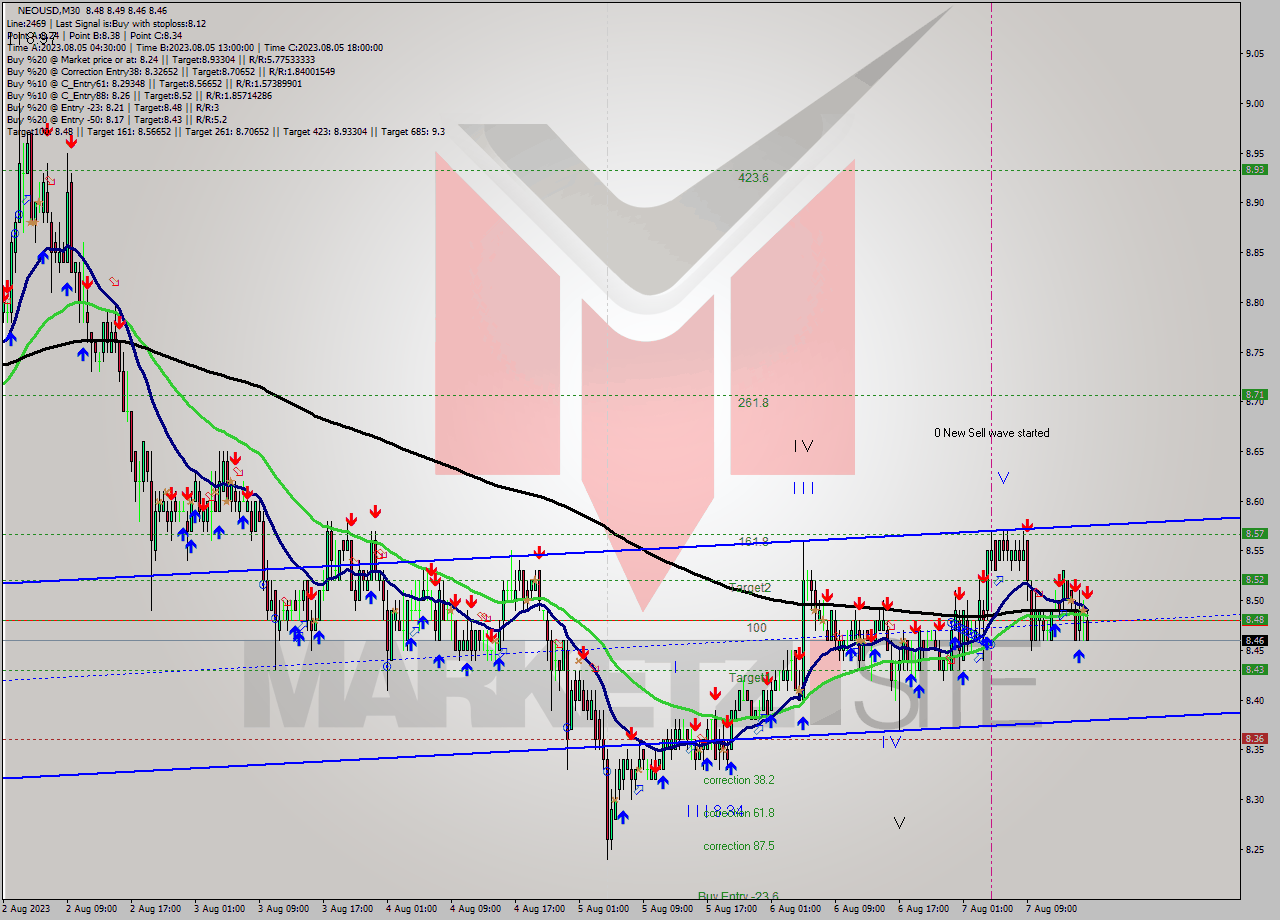Viewport: 1280px width, 920px height.
Task: Click the 'correction 61.8' label
Action: pyautogui.click(x=739, y=813)
